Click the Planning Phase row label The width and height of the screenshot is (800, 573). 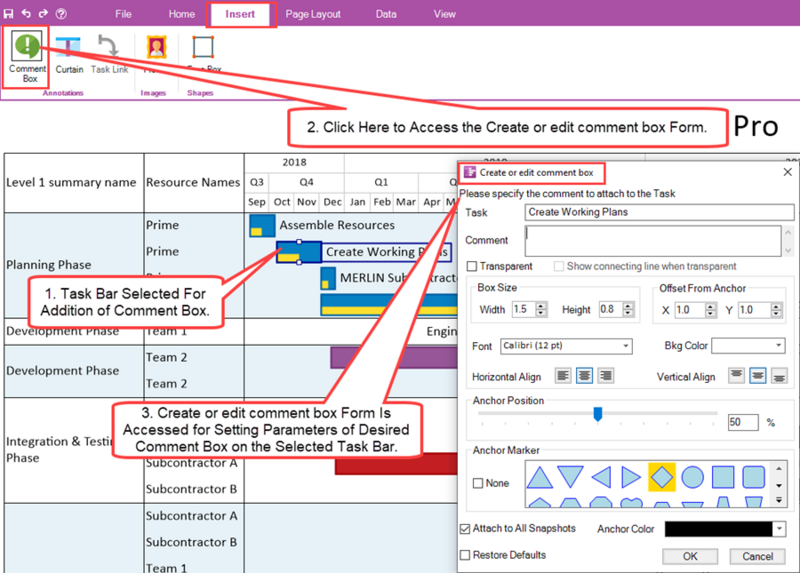(49, 265)
